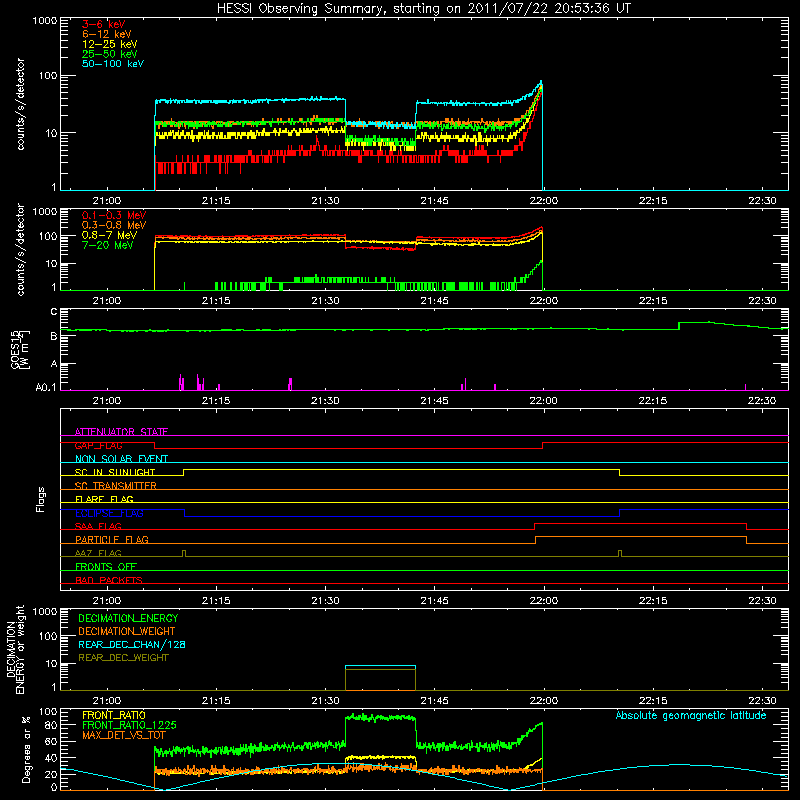Viewport: 800px width, 800px height.
Task: Click the FRONT_RATIO_1225 legend label
Action: click(x=129, y=725)
